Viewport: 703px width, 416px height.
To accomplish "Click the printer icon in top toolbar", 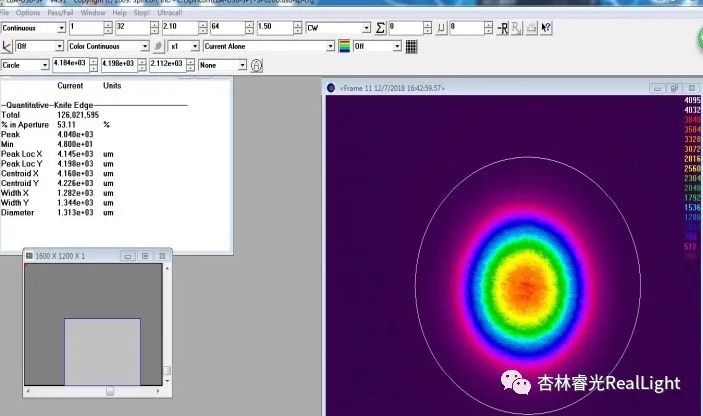I will 531,28.
